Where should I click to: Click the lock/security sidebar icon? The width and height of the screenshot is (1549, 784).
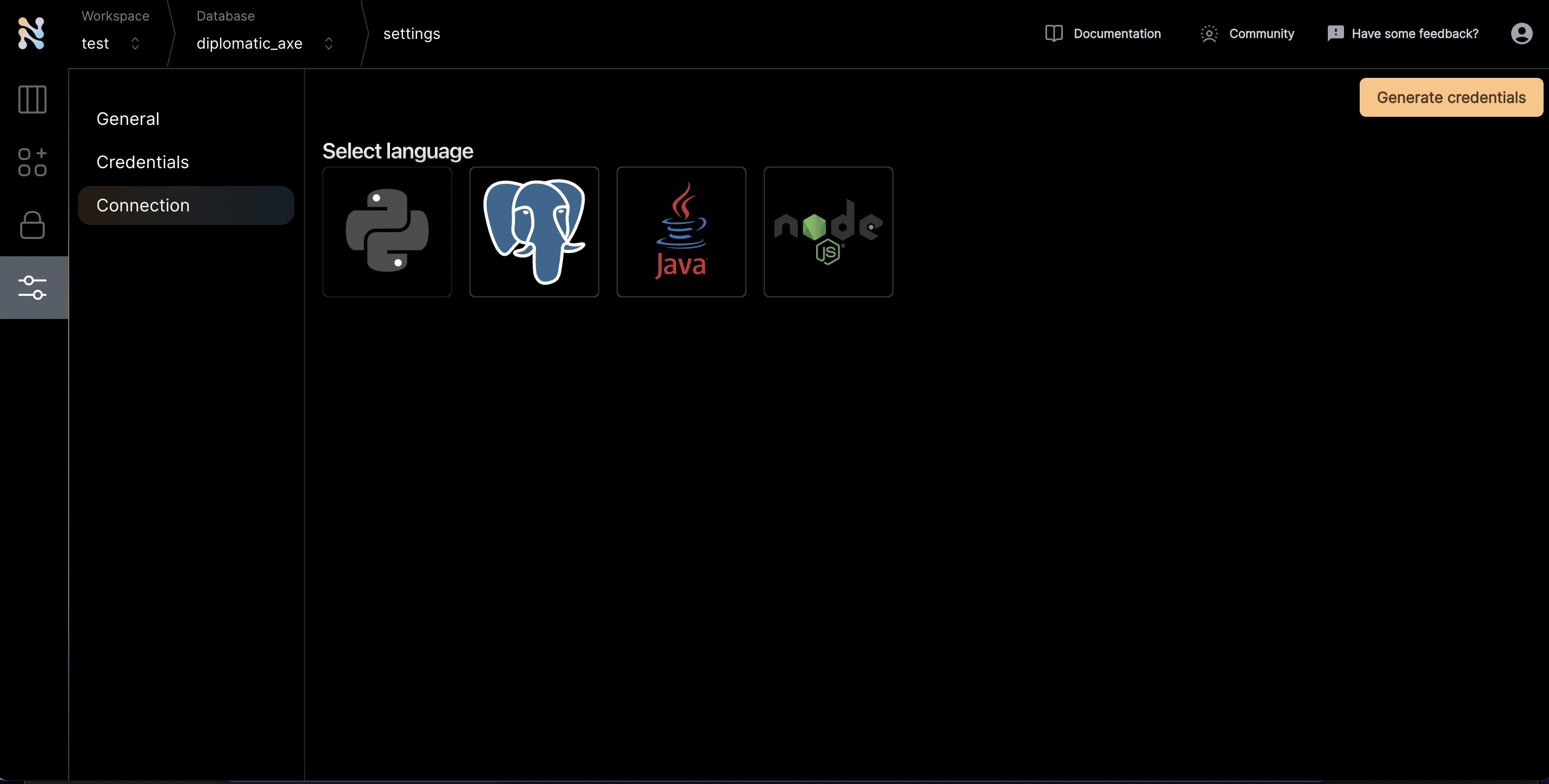pos(32,225)
